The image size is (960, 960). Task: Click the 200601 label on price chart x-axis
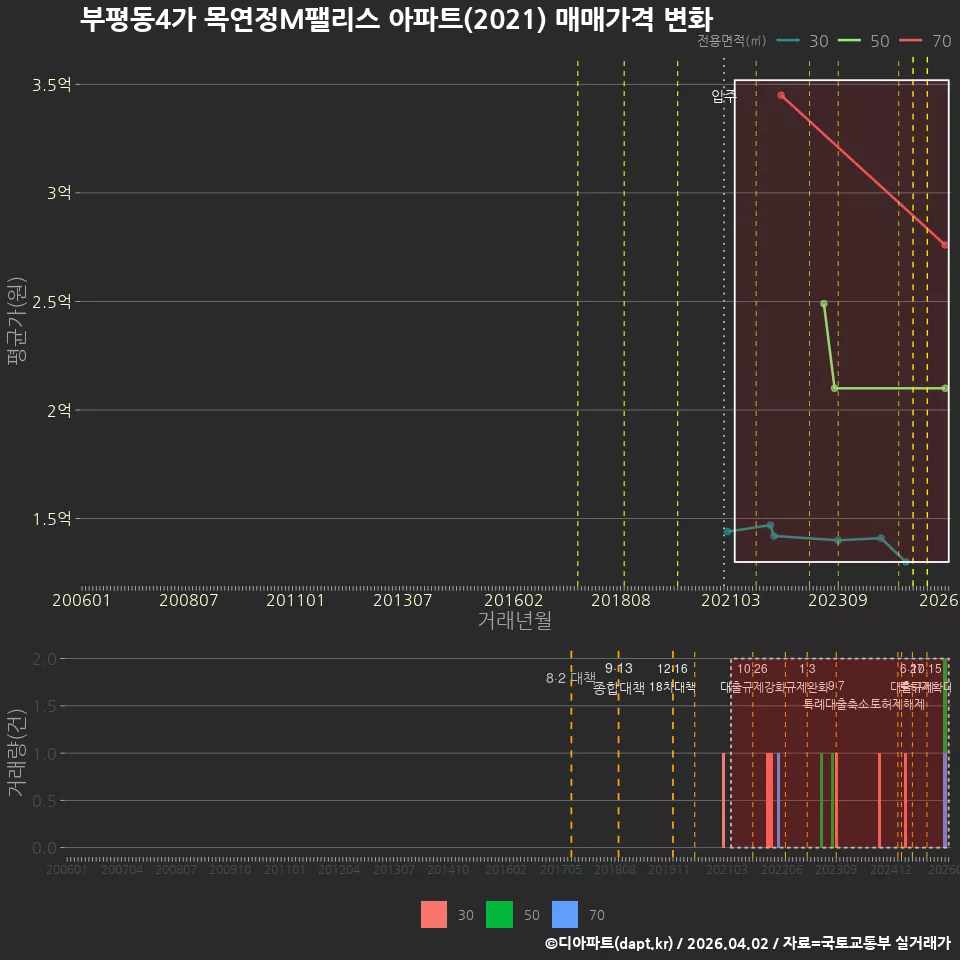click(x=81, y=600)
